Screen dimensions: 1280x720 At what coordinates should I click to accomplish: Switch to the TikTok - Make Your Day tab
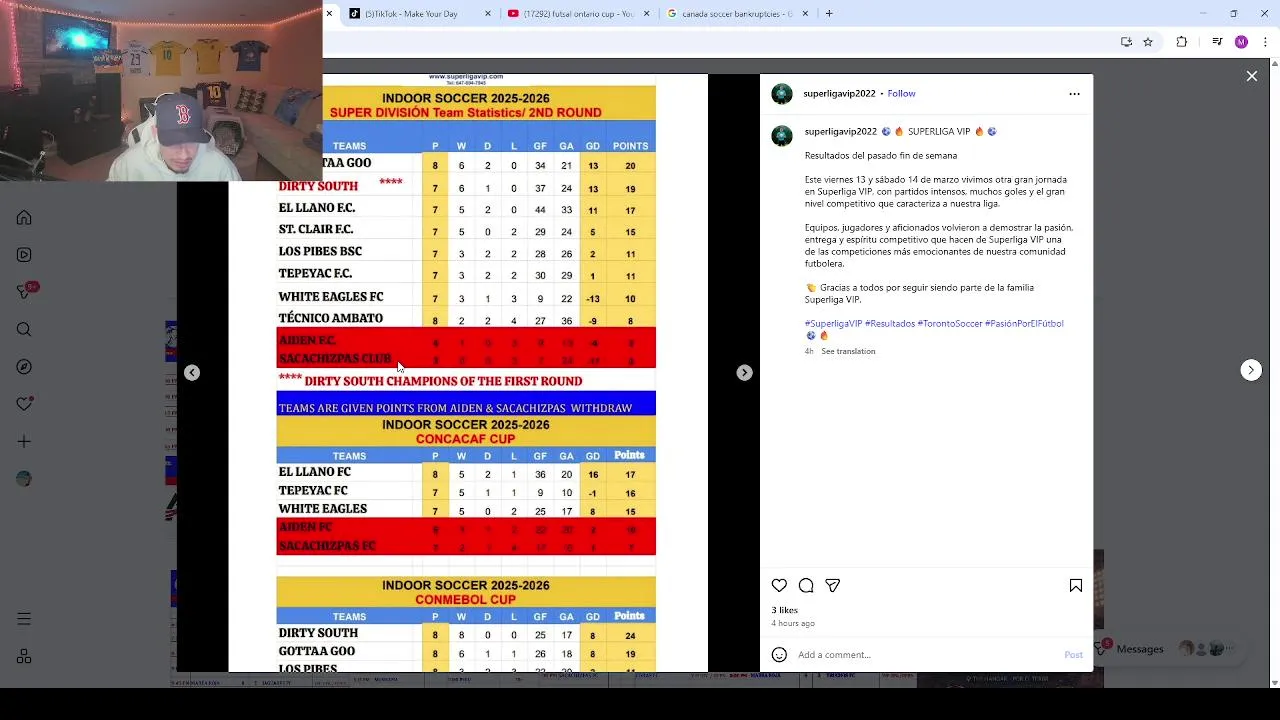[x=420, y=14]
